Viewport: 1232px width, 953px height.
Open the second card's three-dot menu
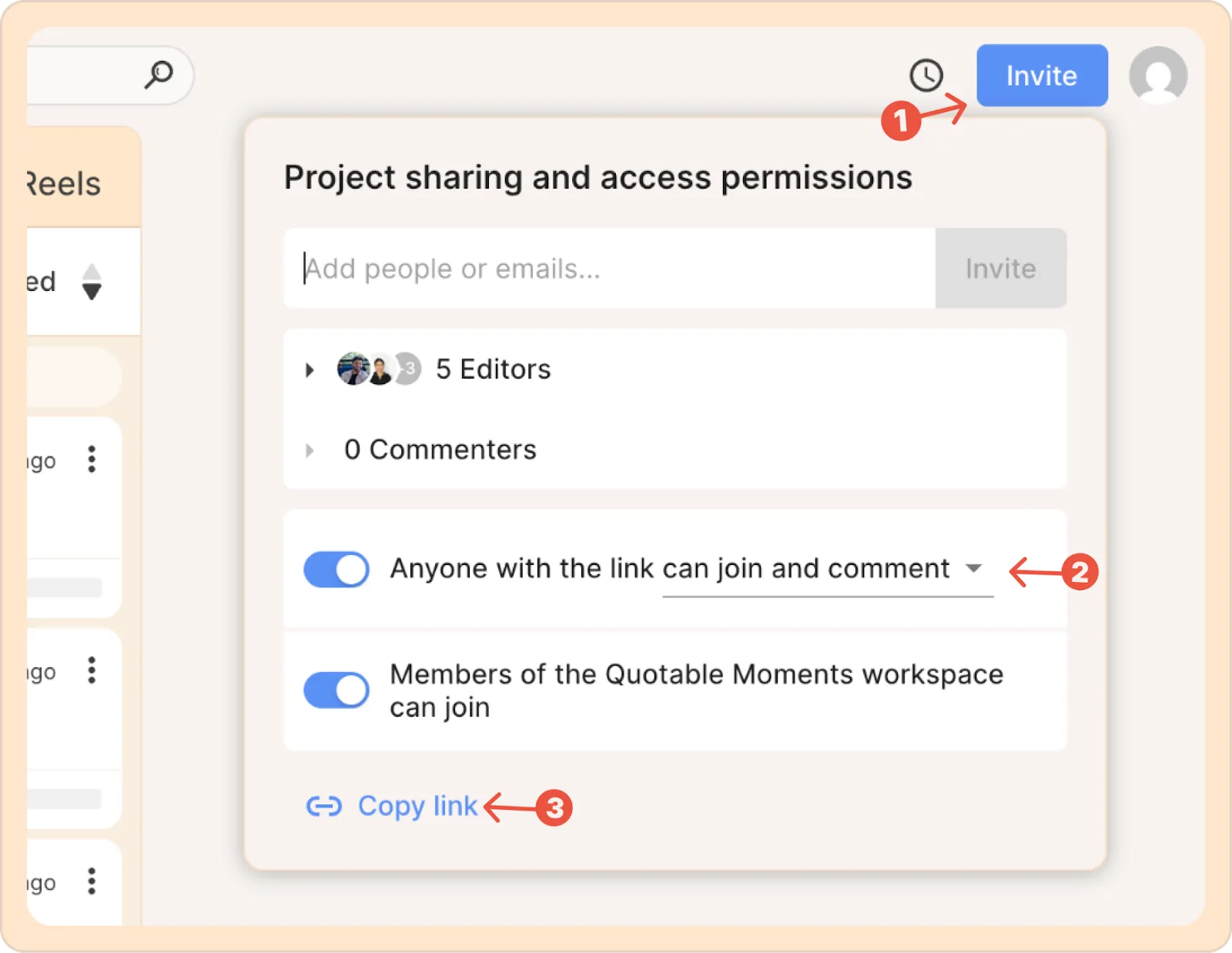click(x=92, y=670)
